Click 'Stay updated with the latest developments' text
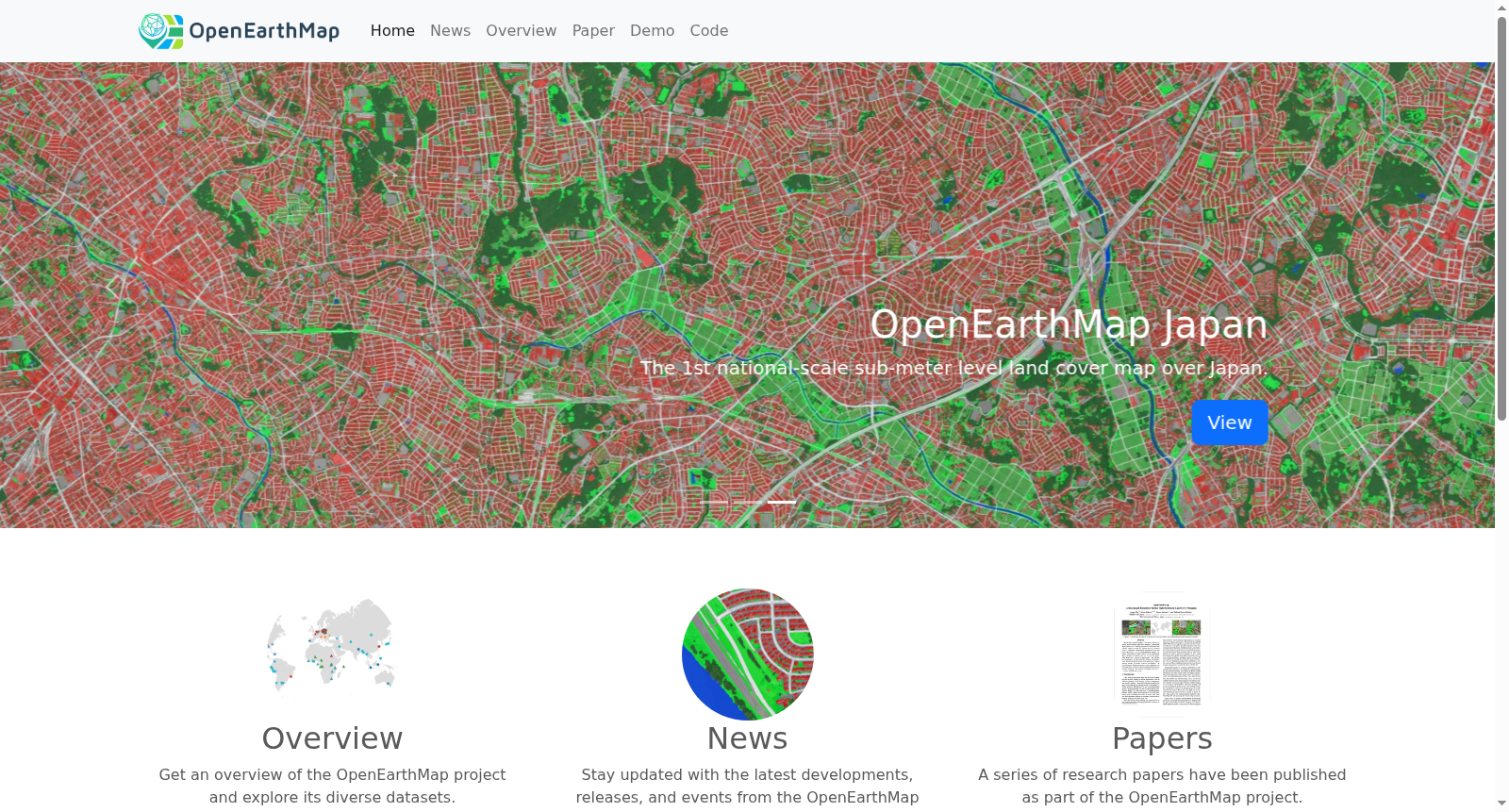1509x812 pixels. coord(748,774)
